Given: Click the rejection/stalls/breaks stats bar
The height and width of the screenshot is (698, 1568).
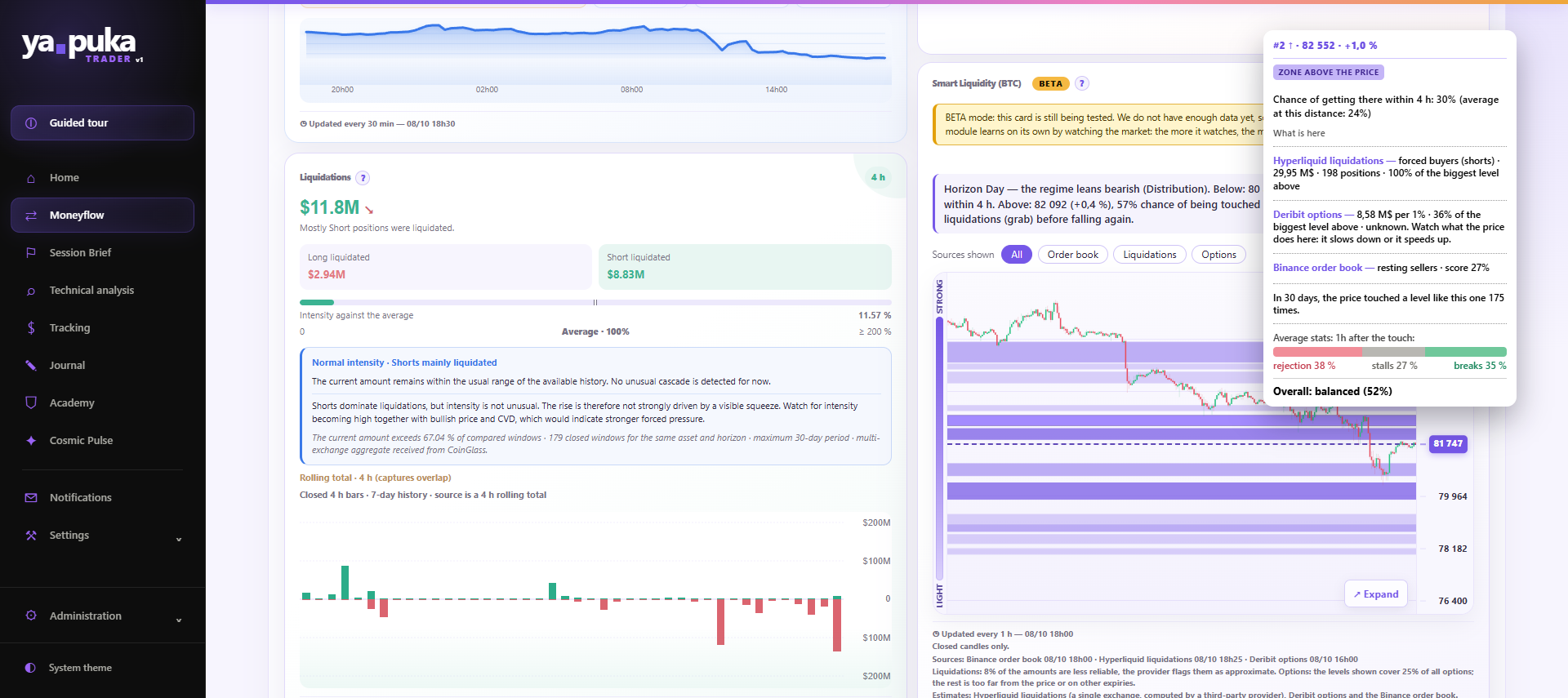Looking at the screenshot, I should pos(1390,352).
